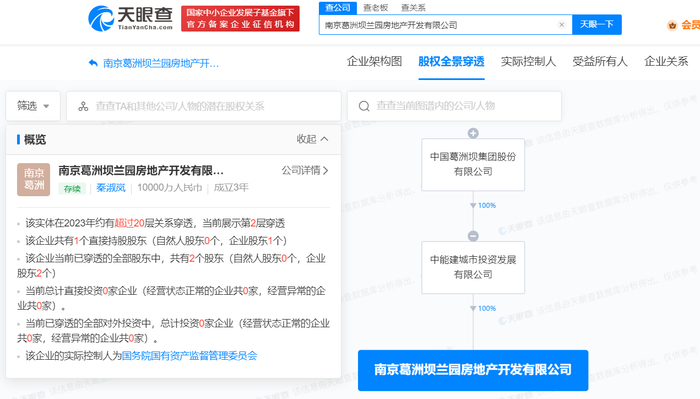
Task: Switch to 查老板 search tab
Action: 375,8
